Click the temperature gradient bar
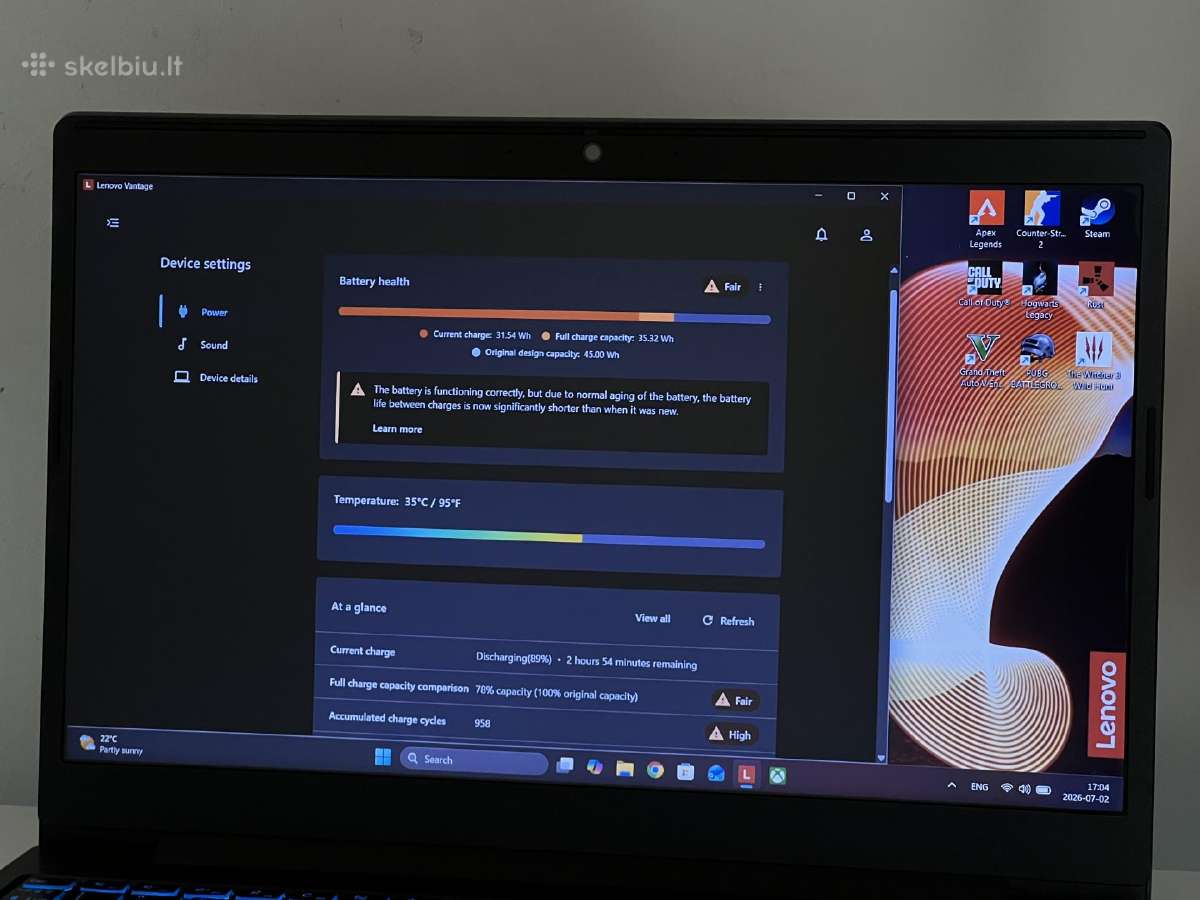The height and width of the screenshot is (900, 1200). [x=549, y=536]
